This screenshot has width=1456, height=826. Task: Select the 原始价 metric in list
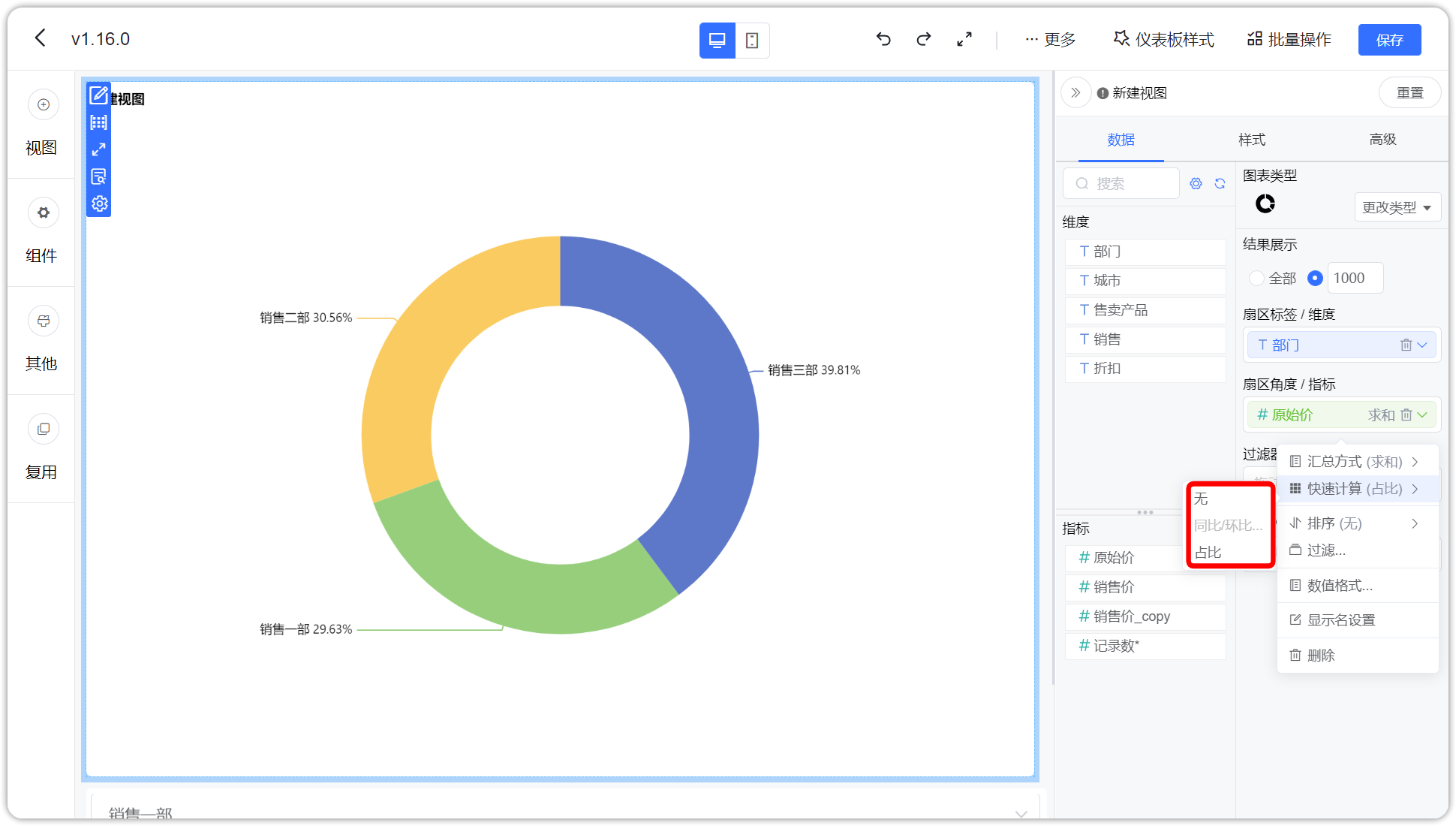1124,558
